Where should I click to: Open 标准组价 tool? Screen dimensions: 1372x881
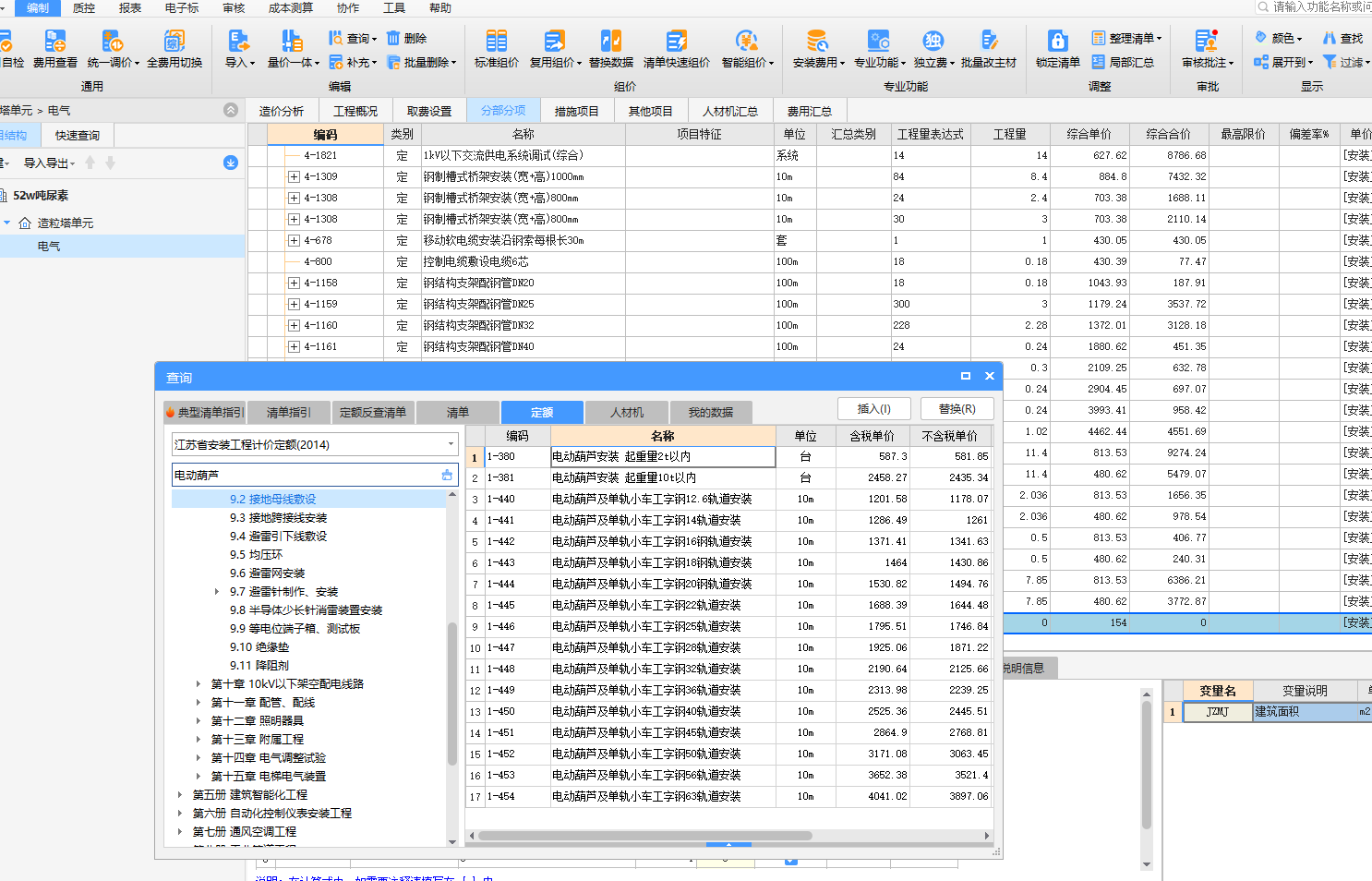[497, 49]
